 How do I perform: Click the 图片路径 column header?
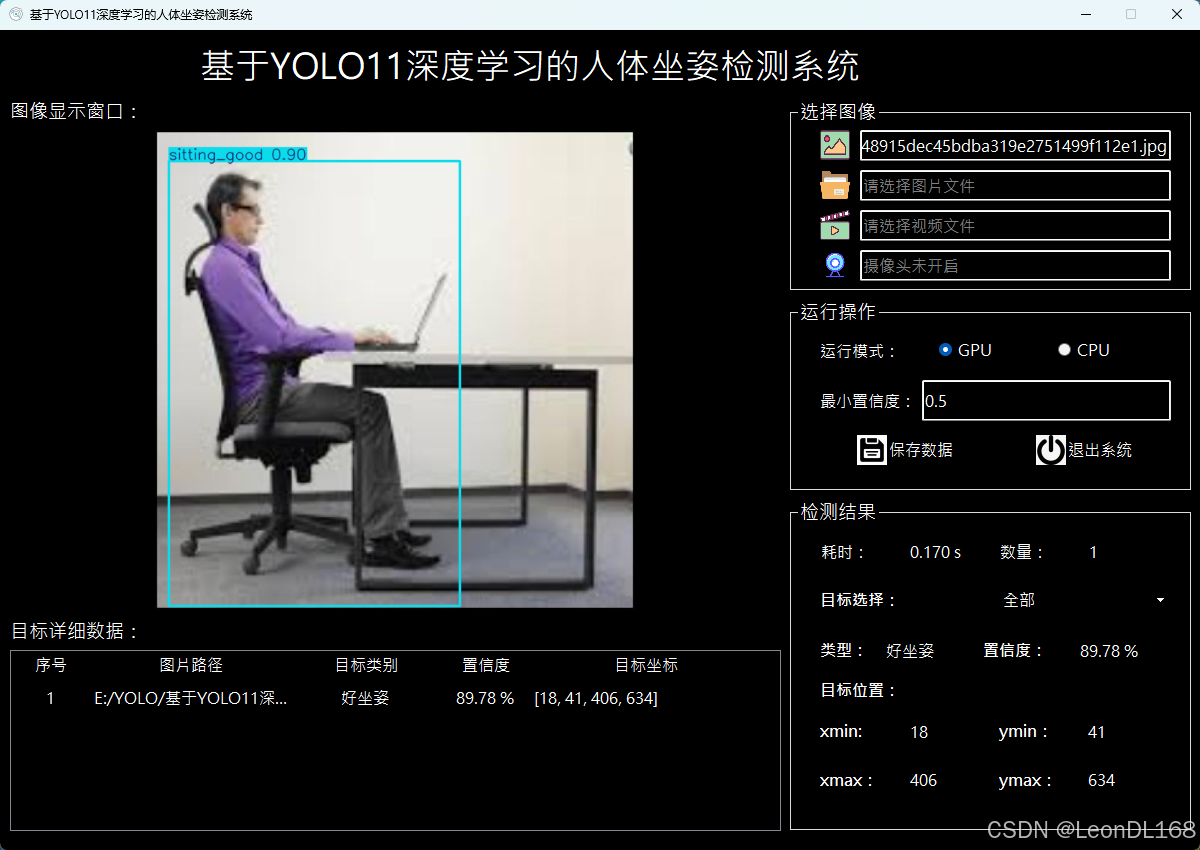click(191, 665)
